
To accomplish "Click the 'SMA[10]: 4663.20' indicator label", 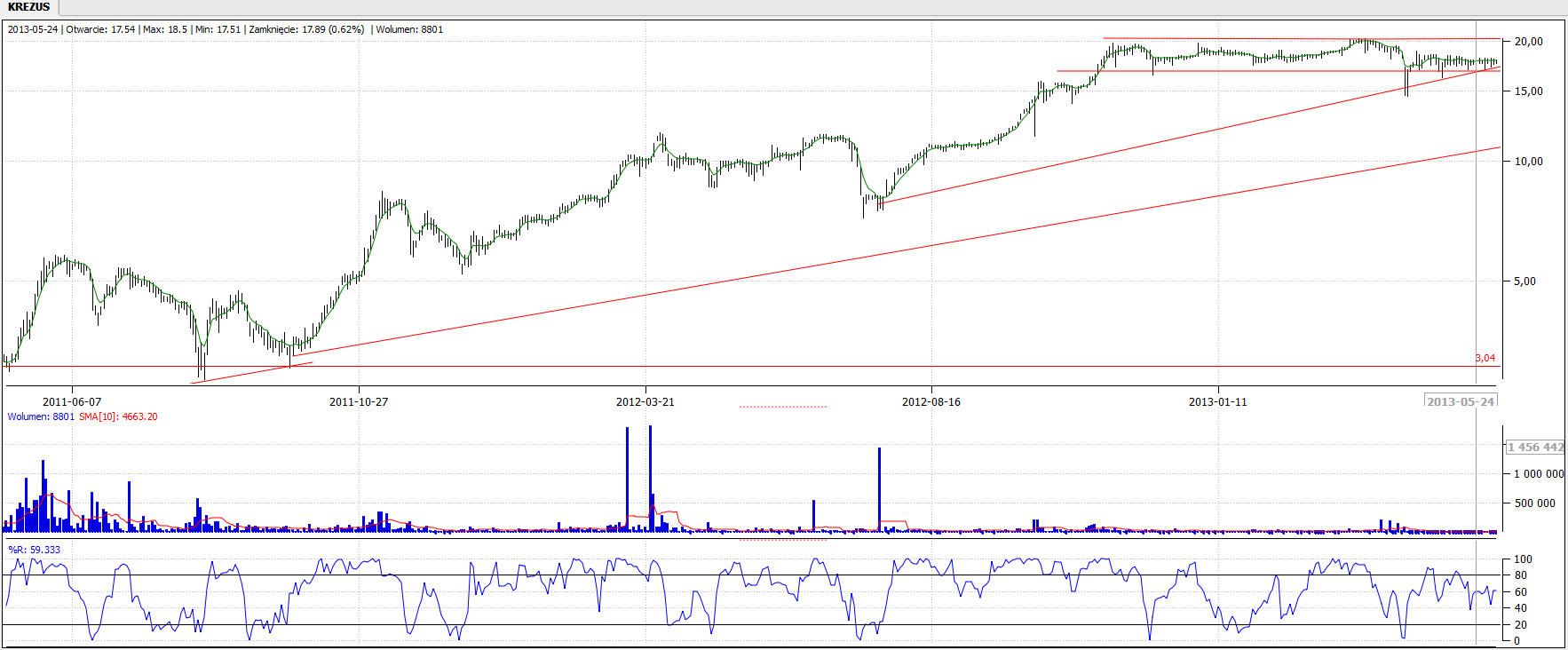I will [x=118, y=416].
